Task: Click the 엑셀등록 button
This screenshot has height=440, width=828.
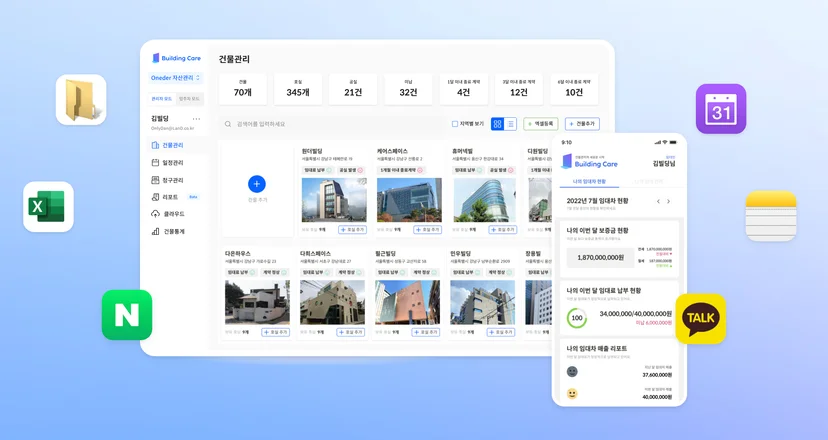Action: point(541,124)
